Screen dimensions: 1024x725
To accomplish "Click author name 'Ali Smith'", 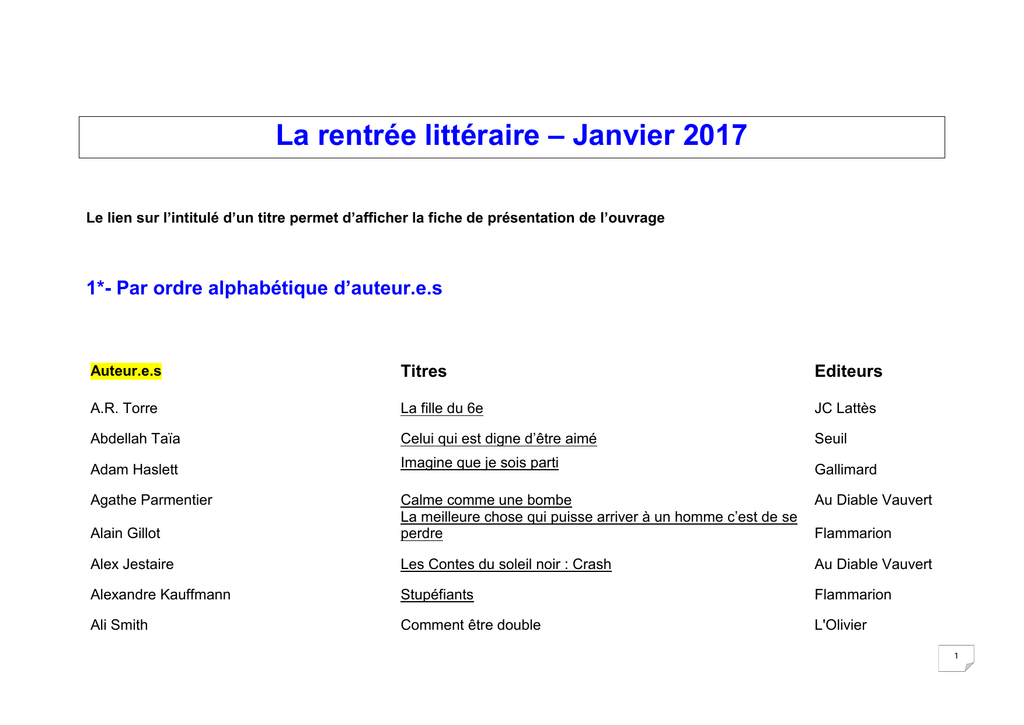I will tap(119, 625).
